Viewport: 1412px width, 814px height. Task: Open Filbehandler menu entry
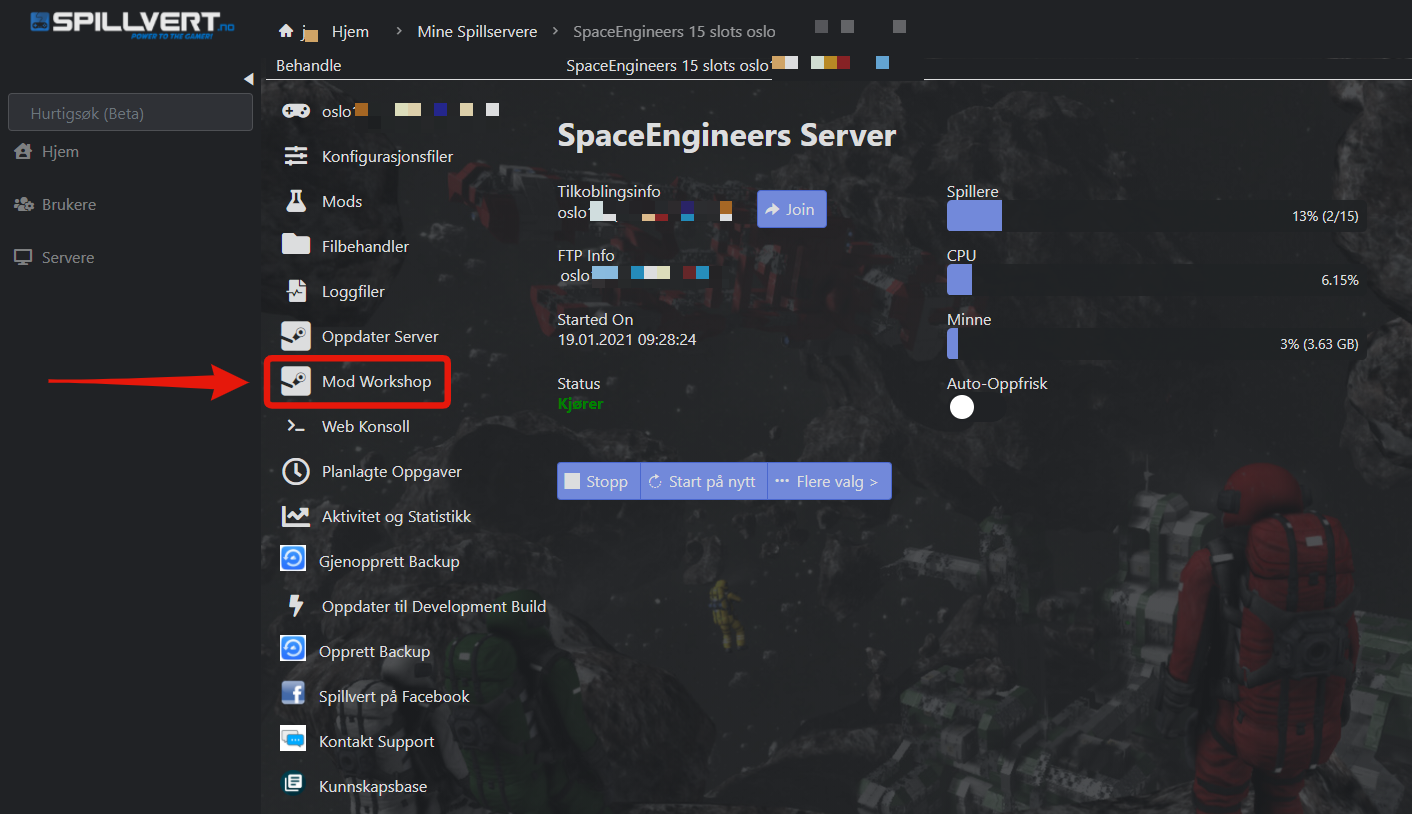(365, 246)
